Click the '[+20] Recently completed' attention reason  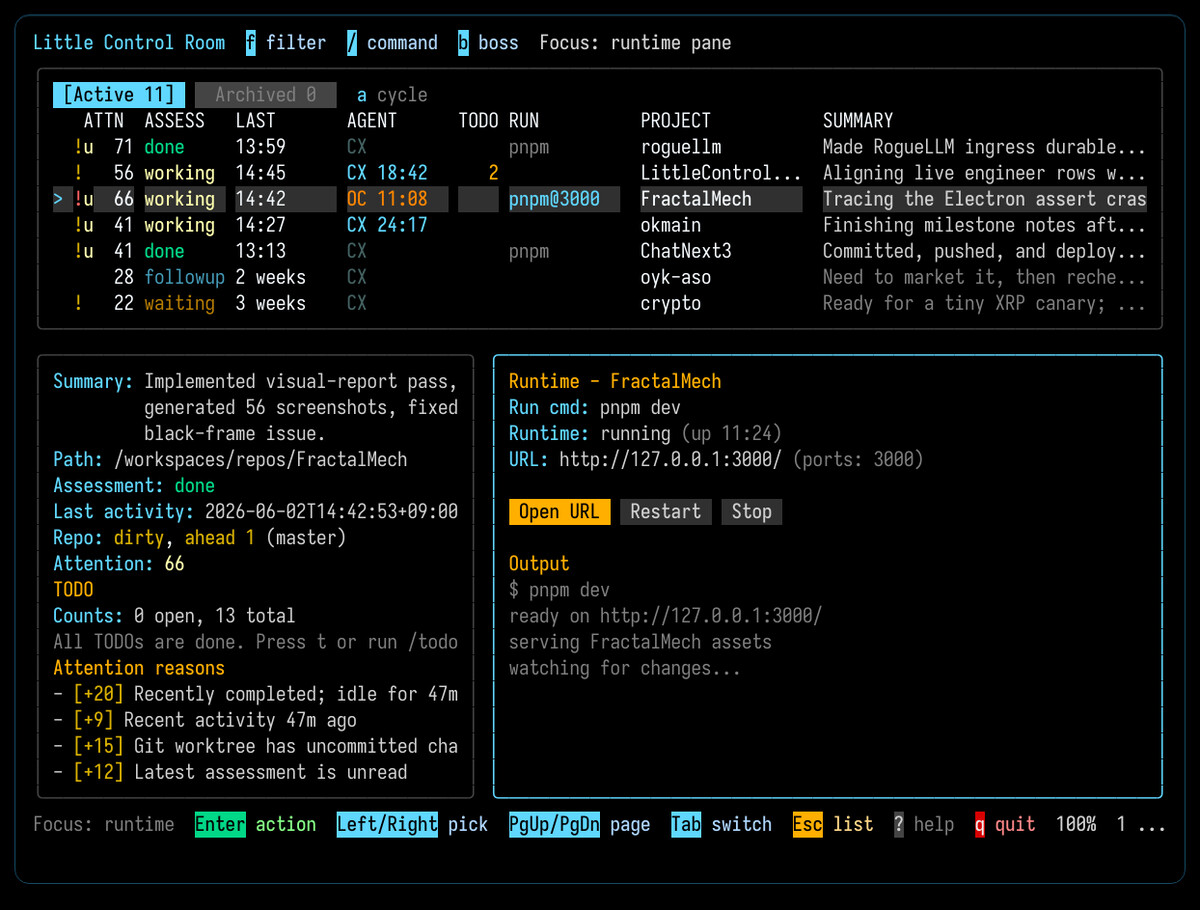pyautogui.click(x=256, y=694)
